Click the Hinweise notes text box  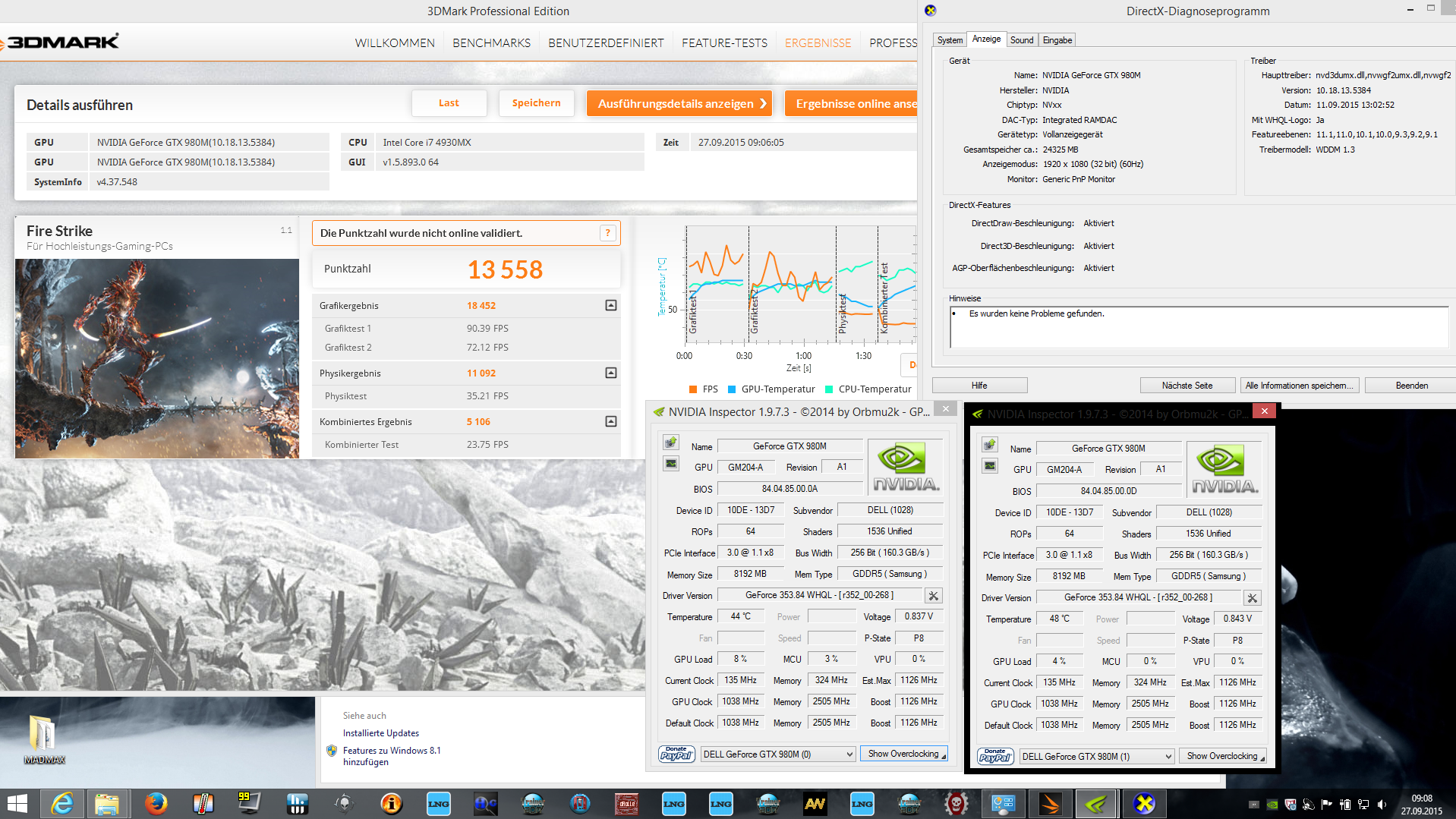(1199, 327)
